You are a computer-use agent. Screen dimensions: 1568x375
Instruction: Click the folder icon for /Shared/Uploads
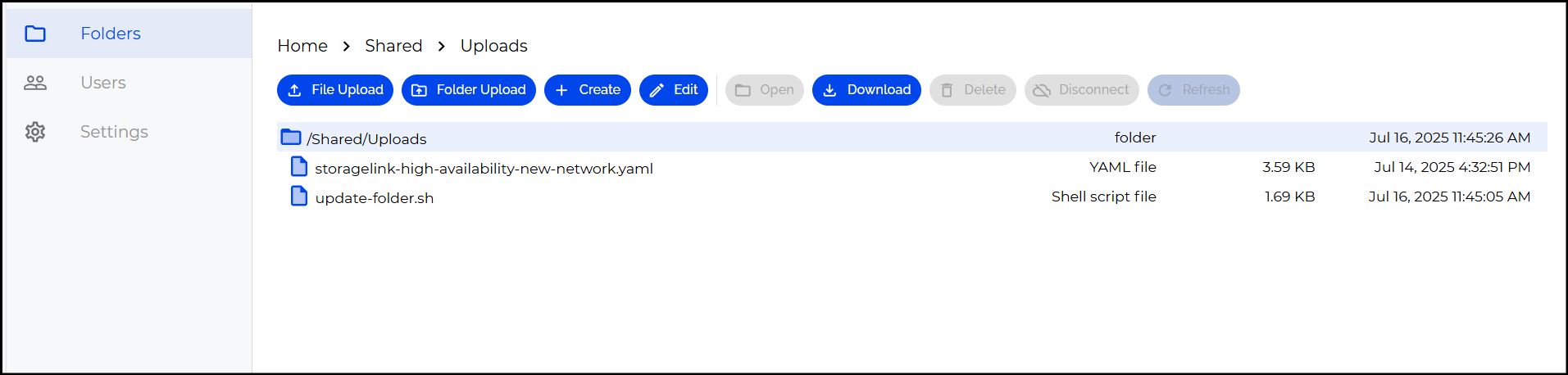pos(291,137)
